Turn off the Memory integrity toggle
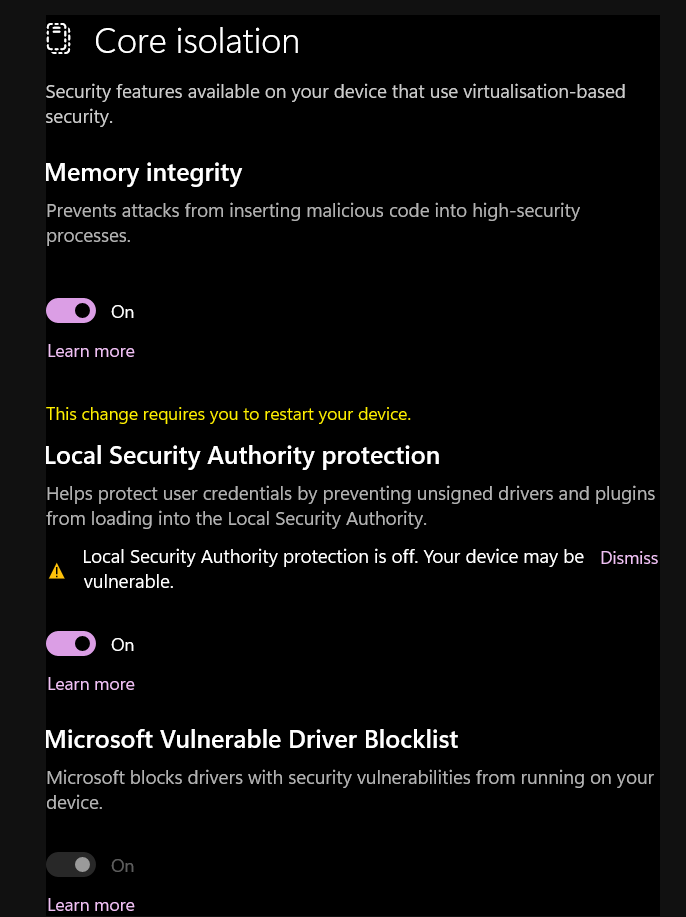686x917 pixels. (x=71, y=312)
